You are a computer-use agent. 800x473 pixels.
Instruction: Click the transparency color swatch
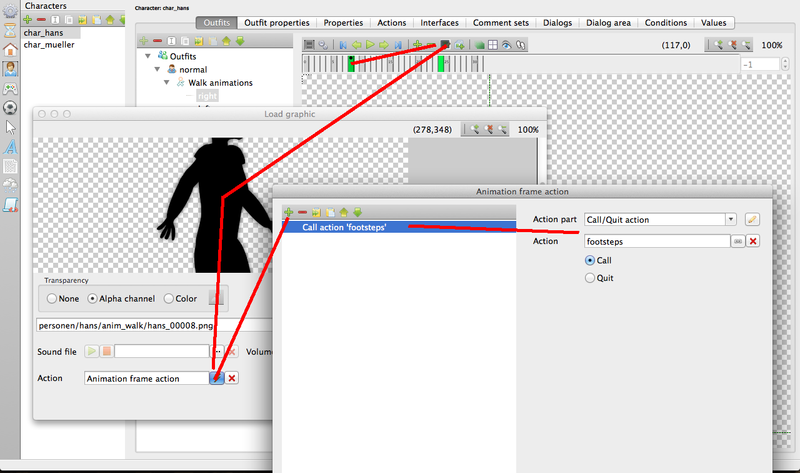point(214,298)
